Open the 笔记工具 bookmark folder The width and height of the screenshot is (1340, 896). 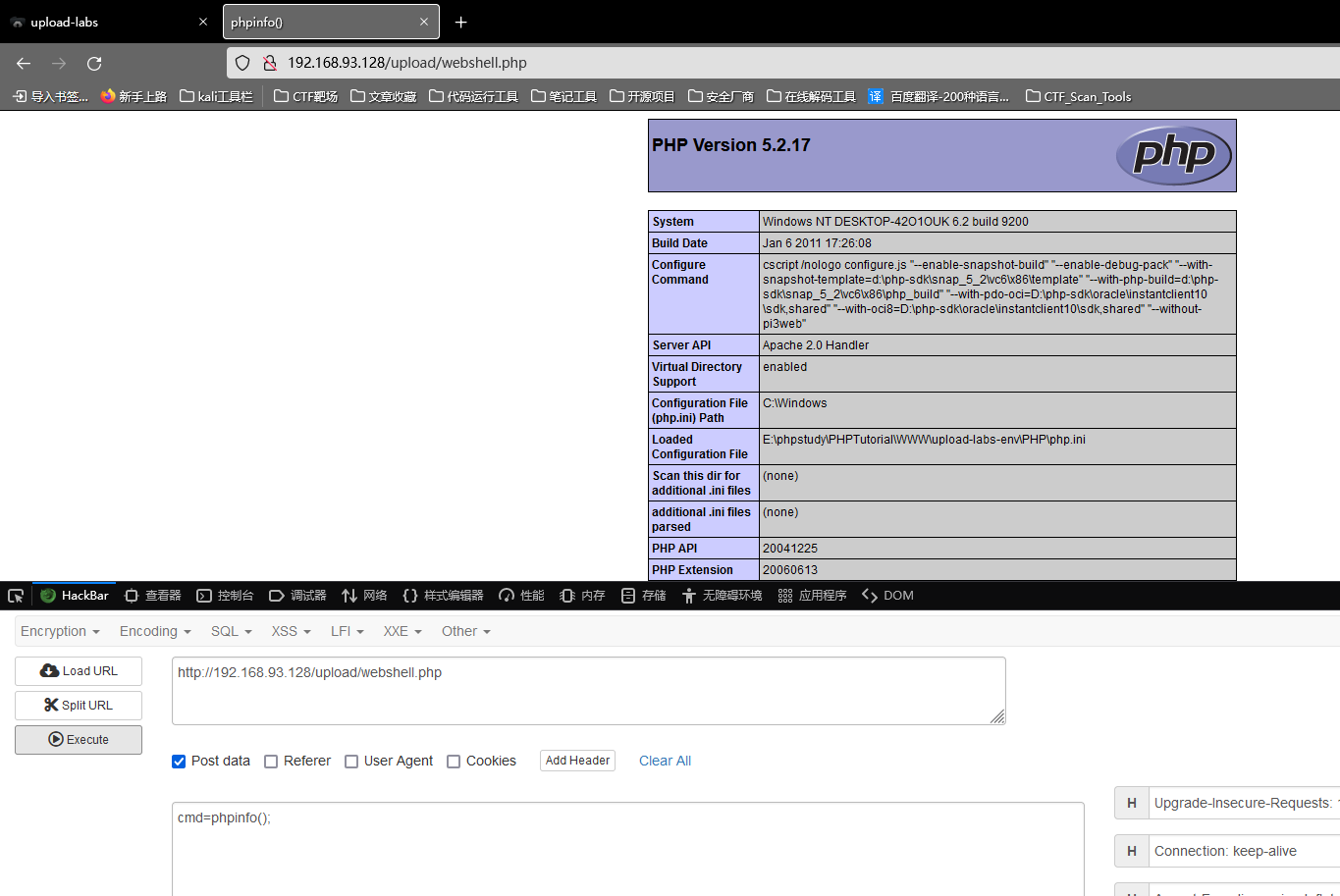pyautogui.click(x=563, y=96)
